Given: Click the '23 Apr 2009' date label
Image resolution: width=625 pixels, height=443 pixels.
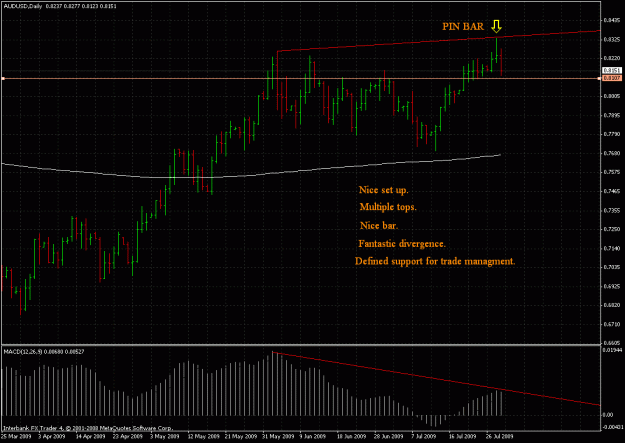Looking at the screenshot, I should pyautogui.click(x=128, y=436).
